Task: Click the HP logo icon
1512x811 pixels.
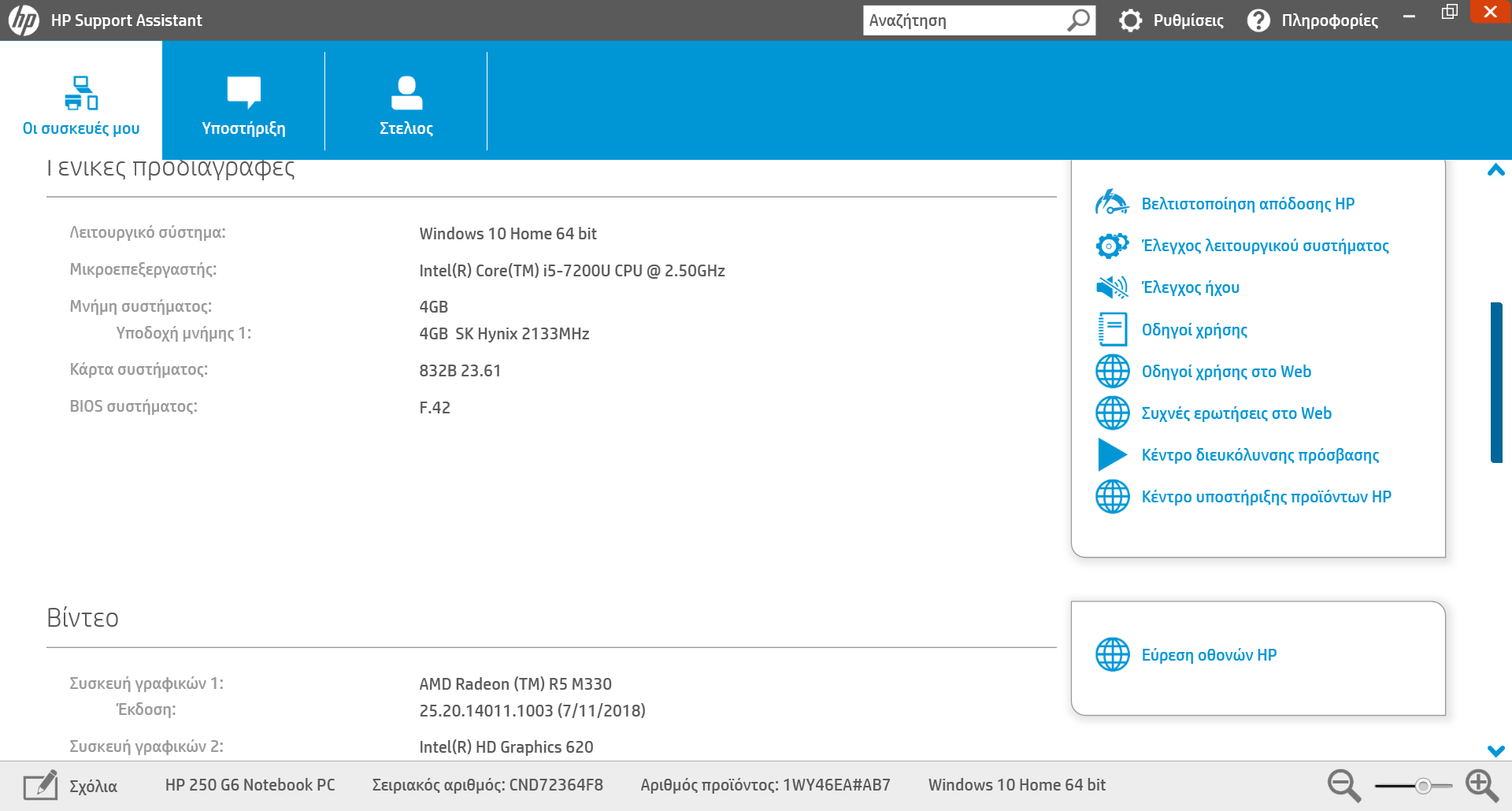Action: tap(24, 20)
